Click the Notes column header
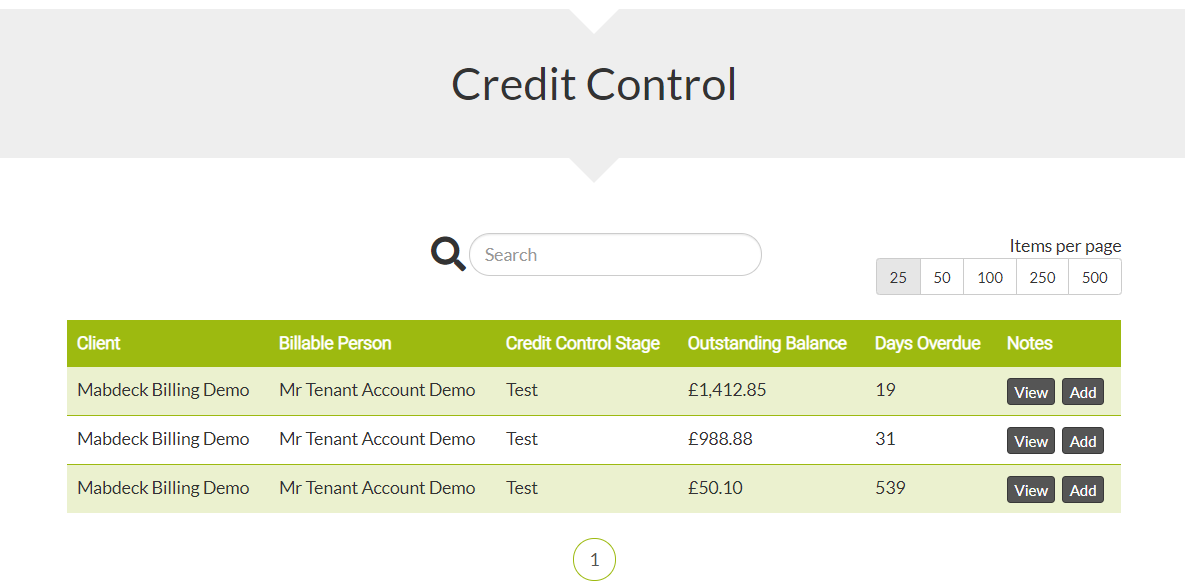This screenshot has width=1185, height=588. click(1029, 343)
